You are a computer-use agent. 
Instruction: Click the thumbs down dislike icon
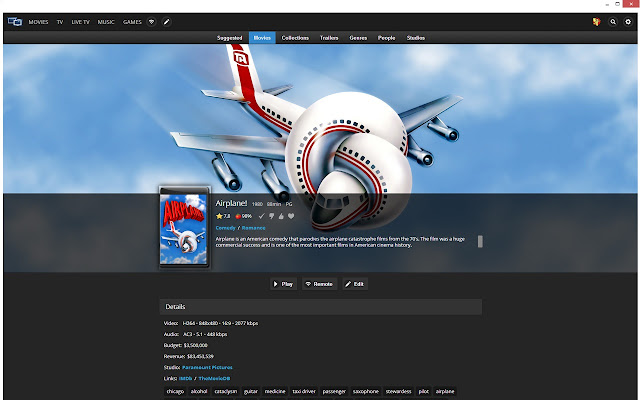[x=271, y=216]
